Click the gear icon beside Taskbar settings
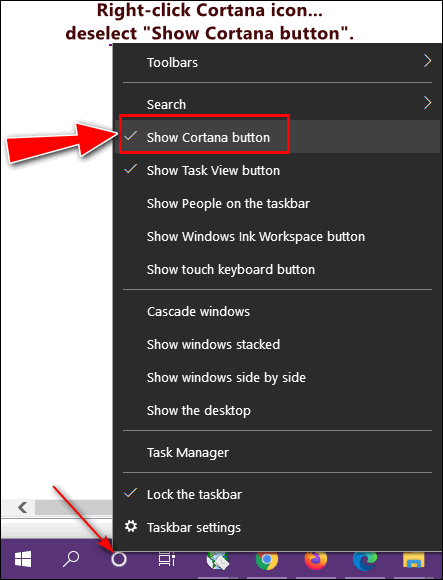This screenshot has width=443, height=580. pyautogui.click(x=131, y=526)
